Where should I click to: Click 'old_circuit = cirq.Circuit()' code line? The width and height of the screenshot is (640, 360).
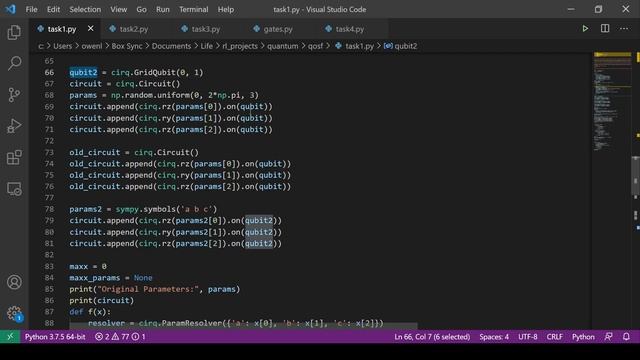tap(134, 152)
